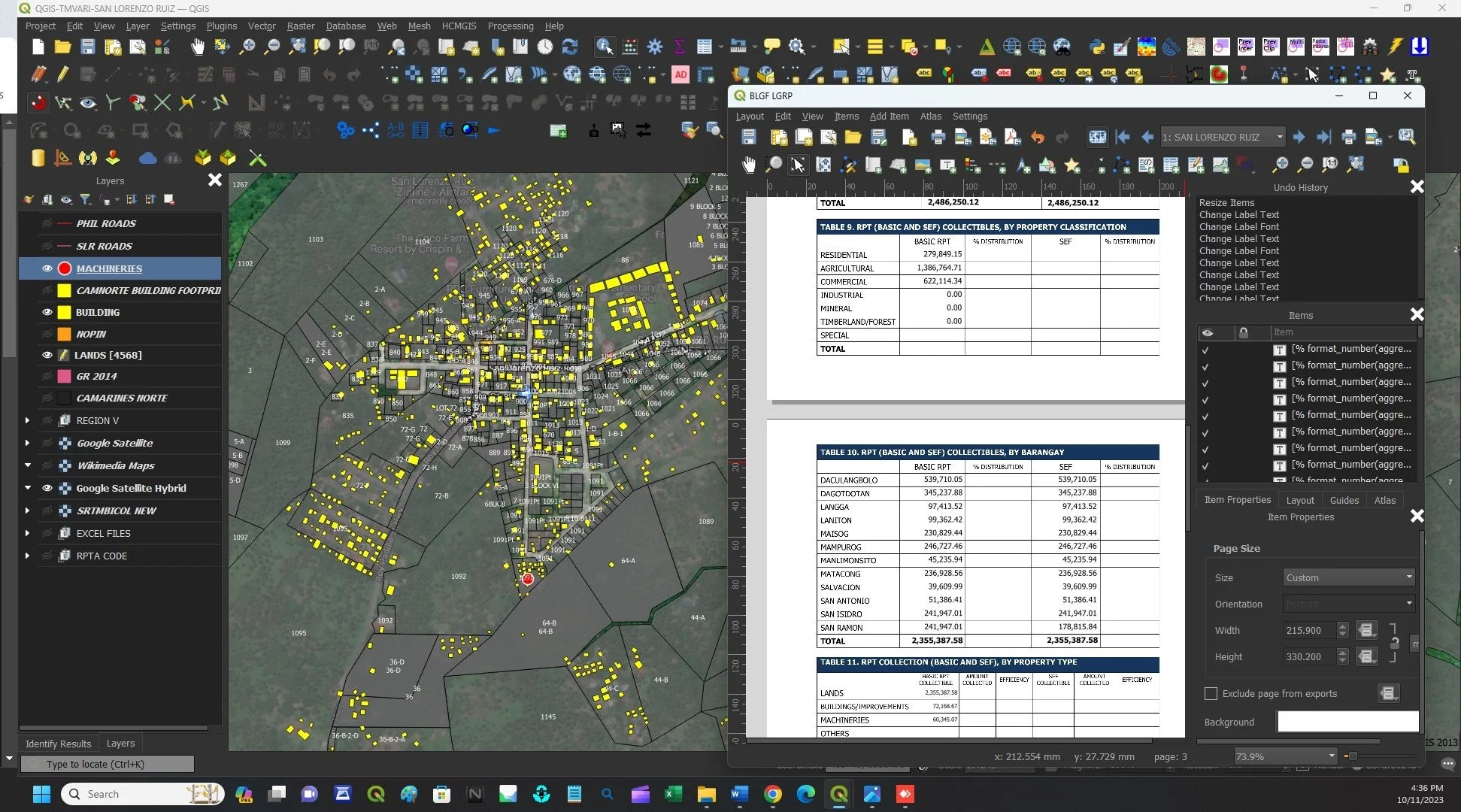Expand the REGION V layer group
Viewport: 1461px width, 812px height.
(27, 420)
